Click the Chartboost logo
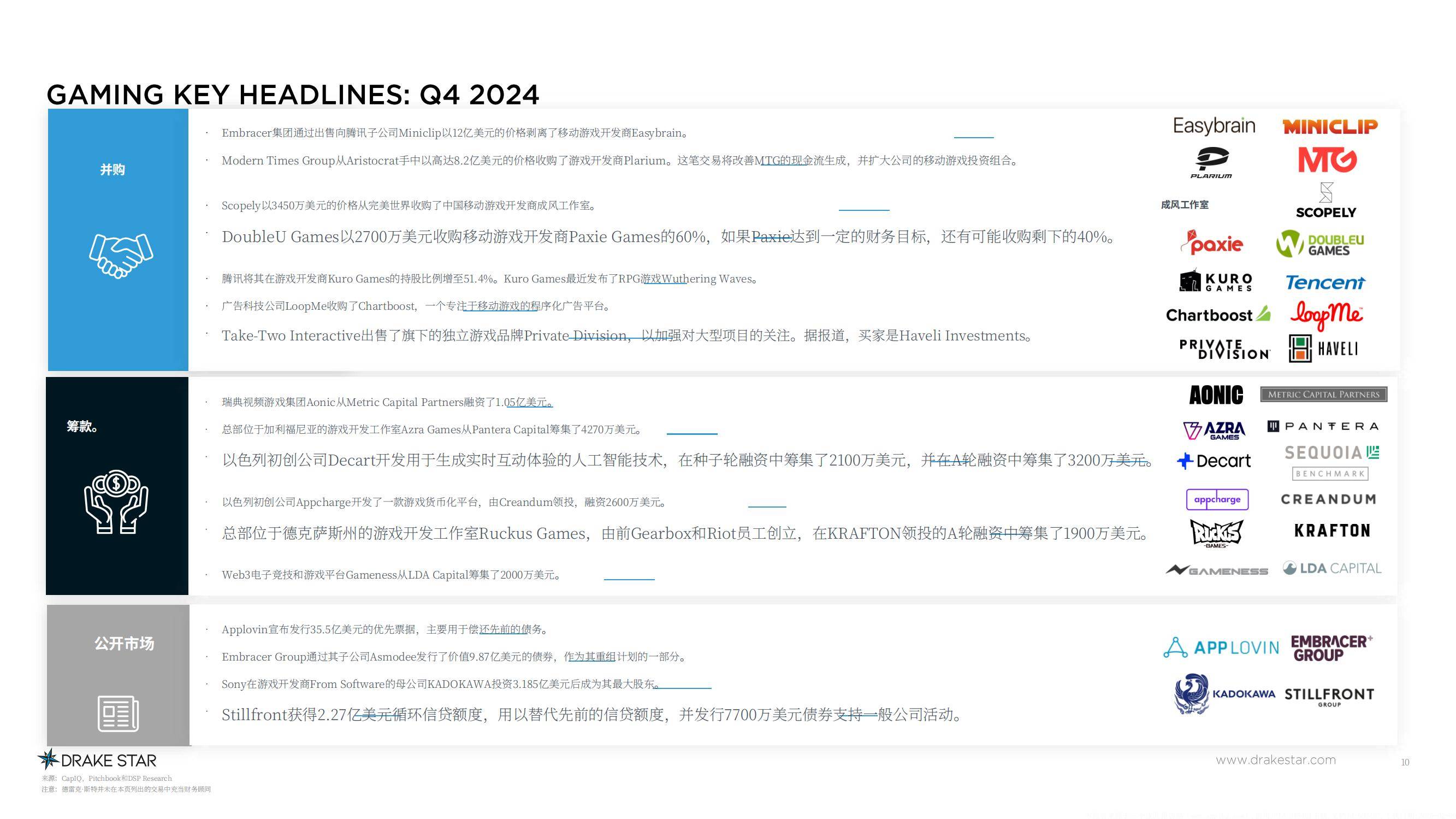Screen dimensions: 1456x819 point(1218,315)
